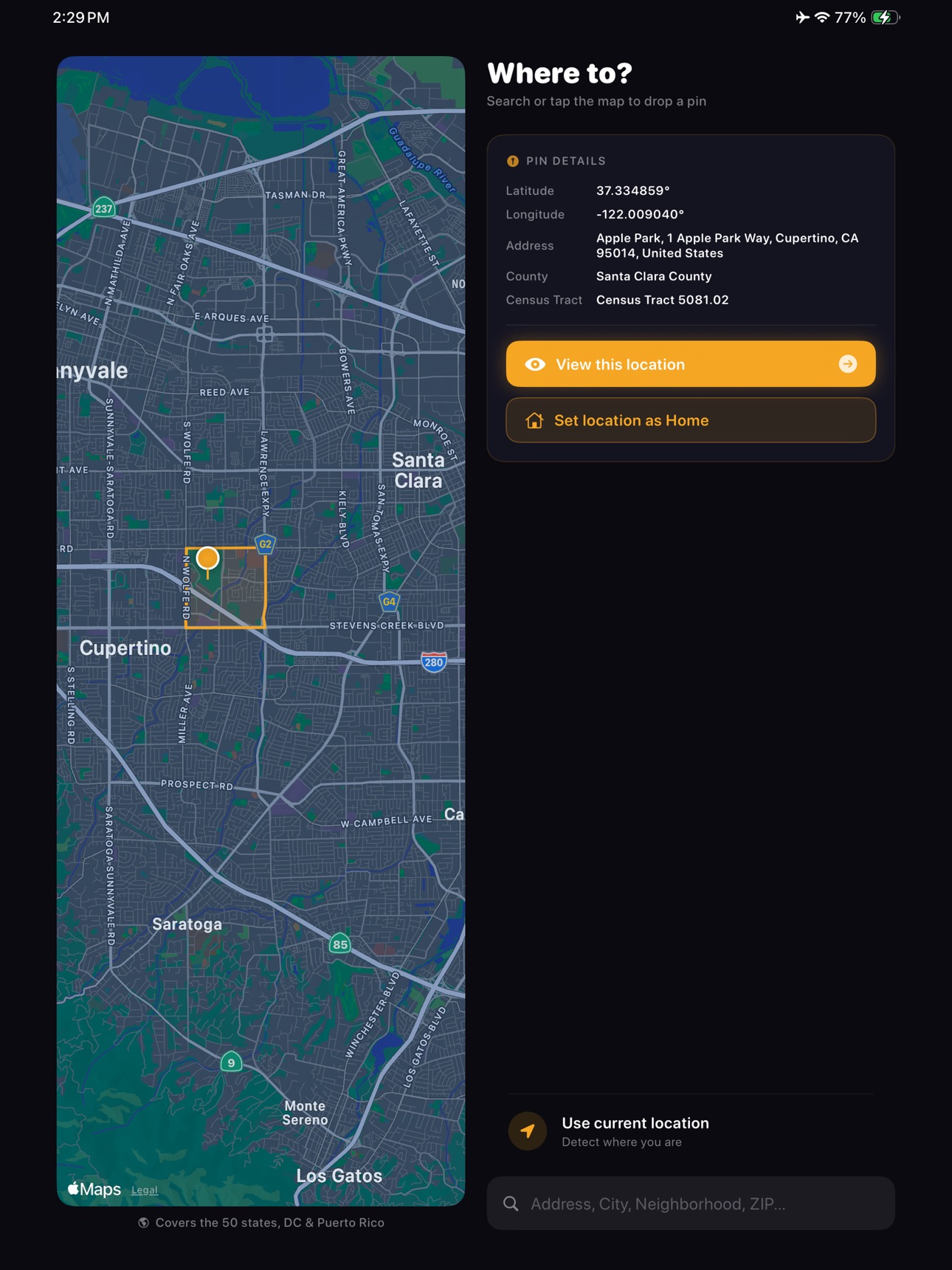Click the Santa Clara city label on map
The width and height of the screenshot is (952, 1270).
coord(418,470)
